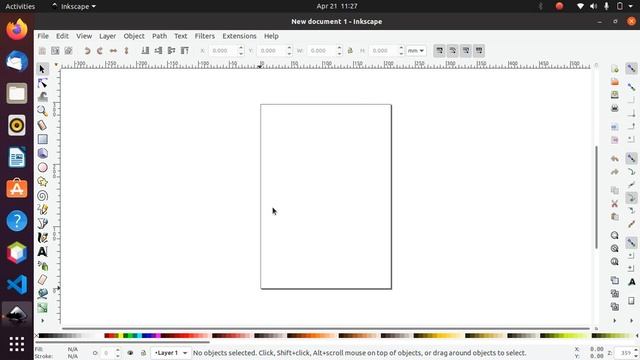Click rotate 90° counter-clockwise icon

(87, 51)
